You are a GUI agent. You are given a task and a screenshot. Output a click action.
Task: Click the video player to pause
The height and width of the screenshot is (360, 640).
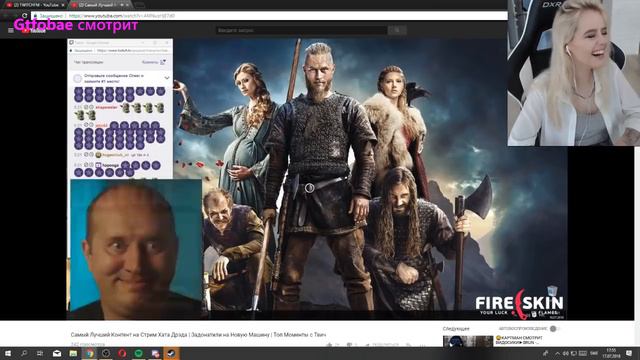click(x=317, y=180)
